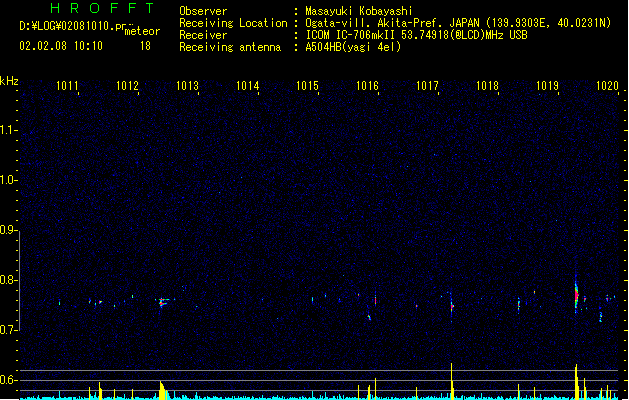Click the 1.1 kHz frequency label
This screenshot has width=629, height=400.
pyautogui.click(x=8, y=130)
